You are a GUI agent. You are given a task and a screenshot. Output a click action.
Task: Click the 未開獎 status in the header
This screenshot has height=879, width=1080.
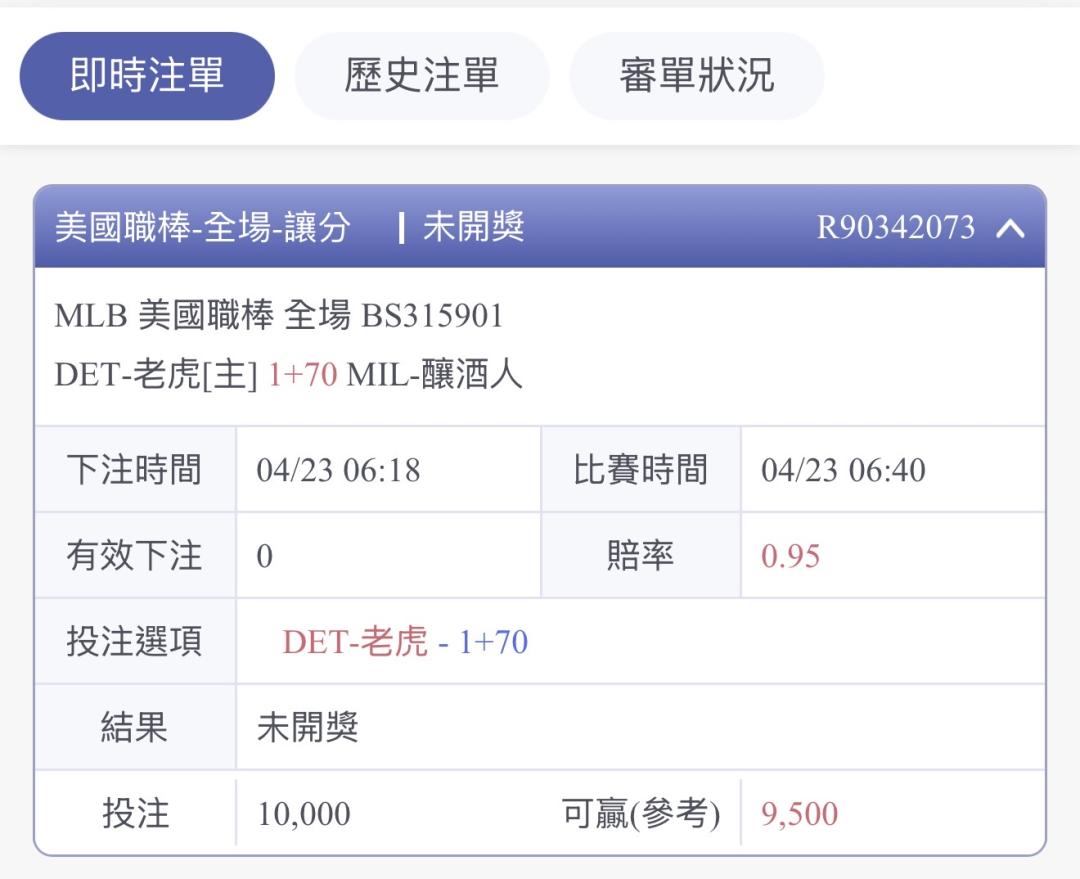(x=473, y=228)
